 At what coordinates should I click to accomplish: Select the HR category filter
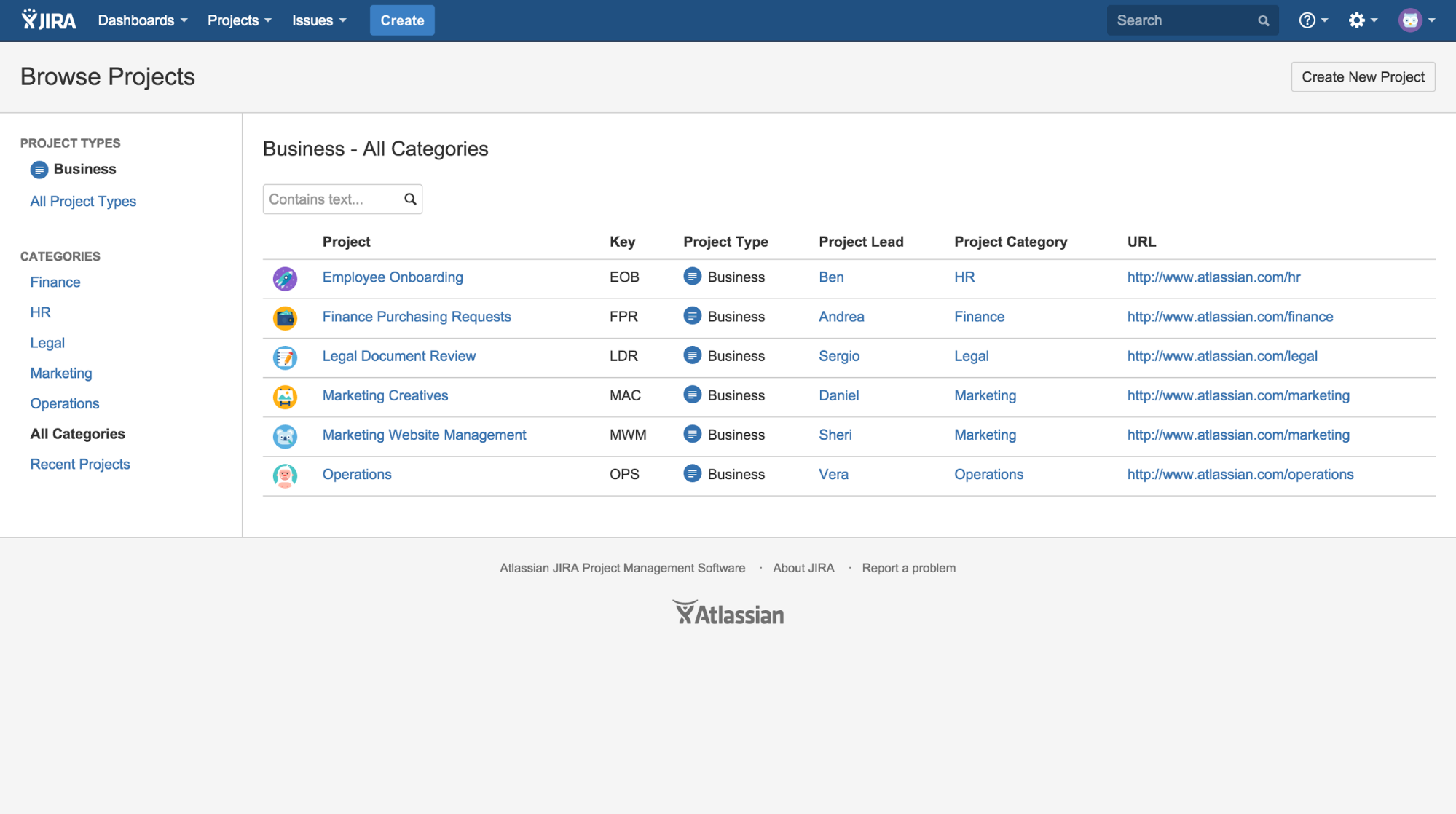pos(39,312)
